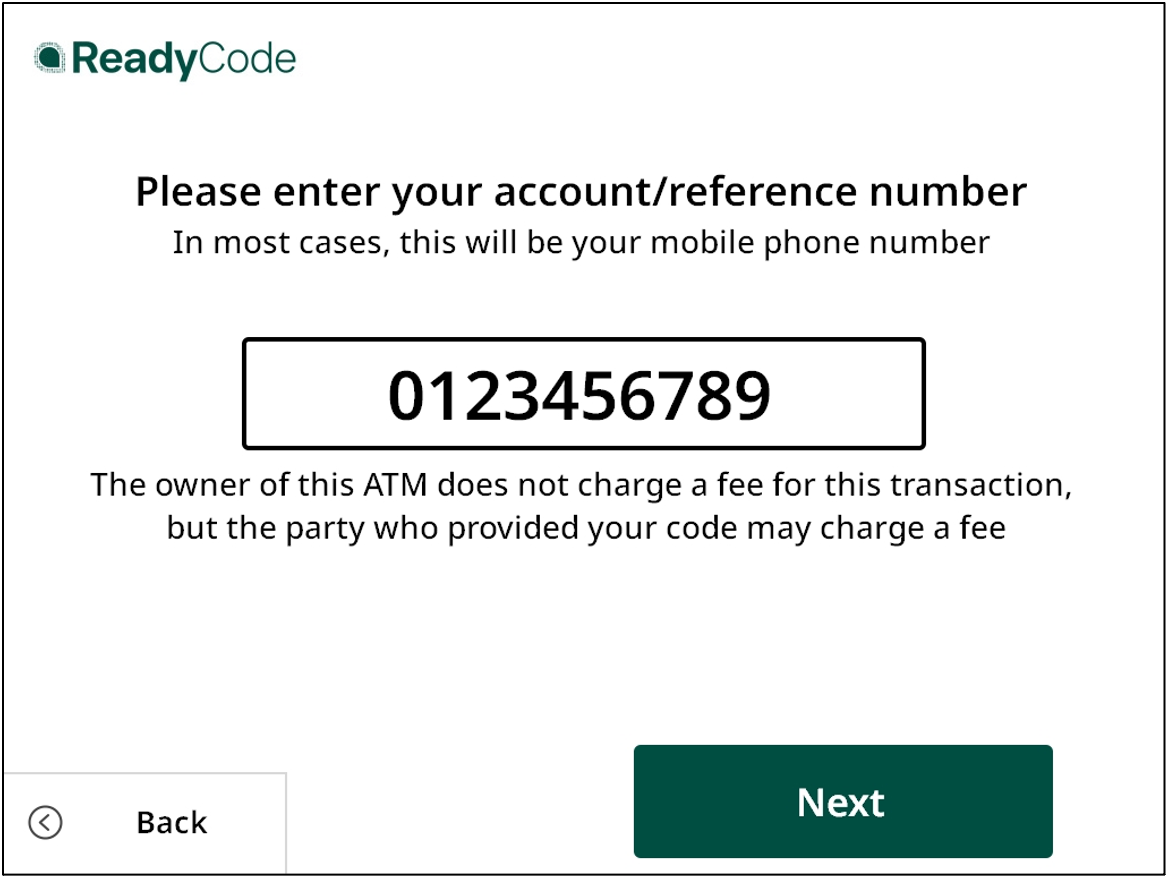Select the ReadyCode wordmark text
Viewport: 1166px width, 877px height.
184,60
